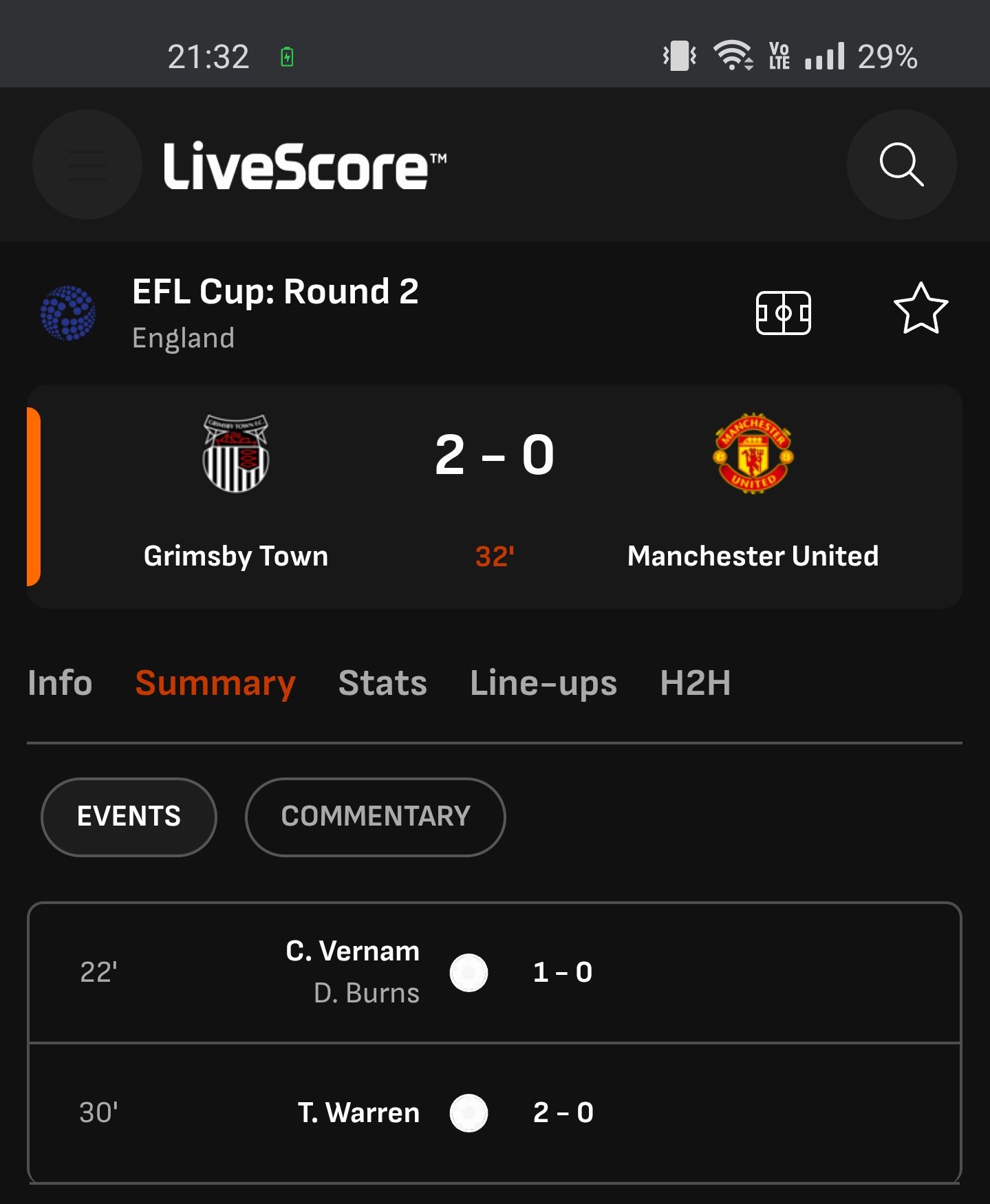Toggle the favourite star for this match
This screenshot has height=1204, width=990.
click(921, 309)
